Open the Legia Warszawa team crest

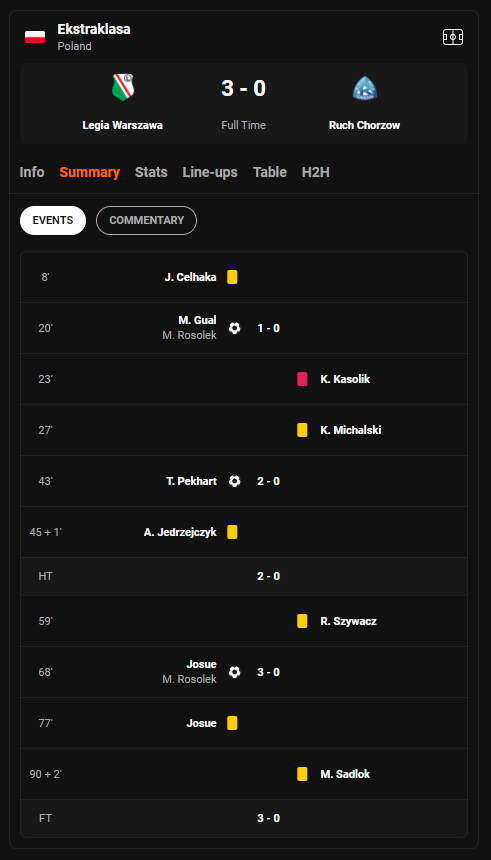tap(123, 88)
